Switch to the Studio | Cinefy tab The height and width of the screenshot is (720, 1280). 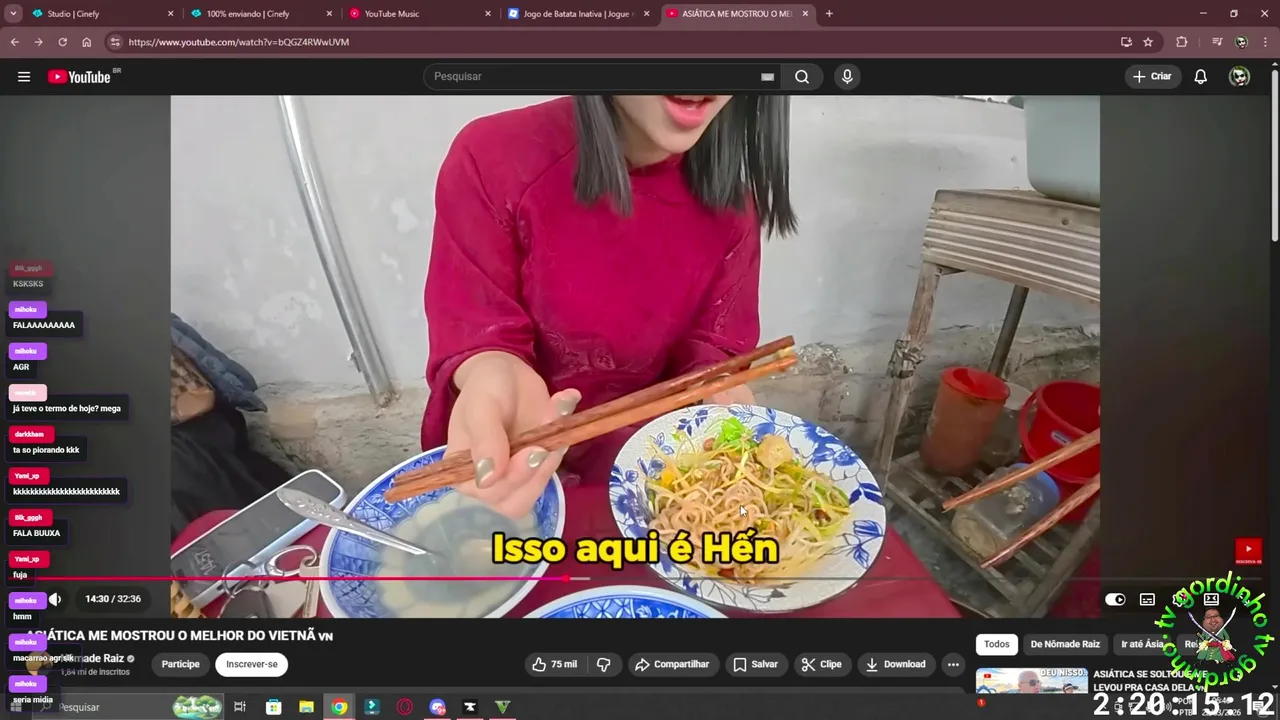coord(100,14)
